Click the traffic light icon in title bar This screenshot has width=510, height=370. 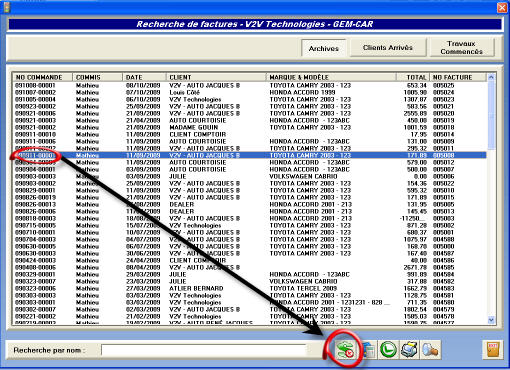tap(7, 7)
